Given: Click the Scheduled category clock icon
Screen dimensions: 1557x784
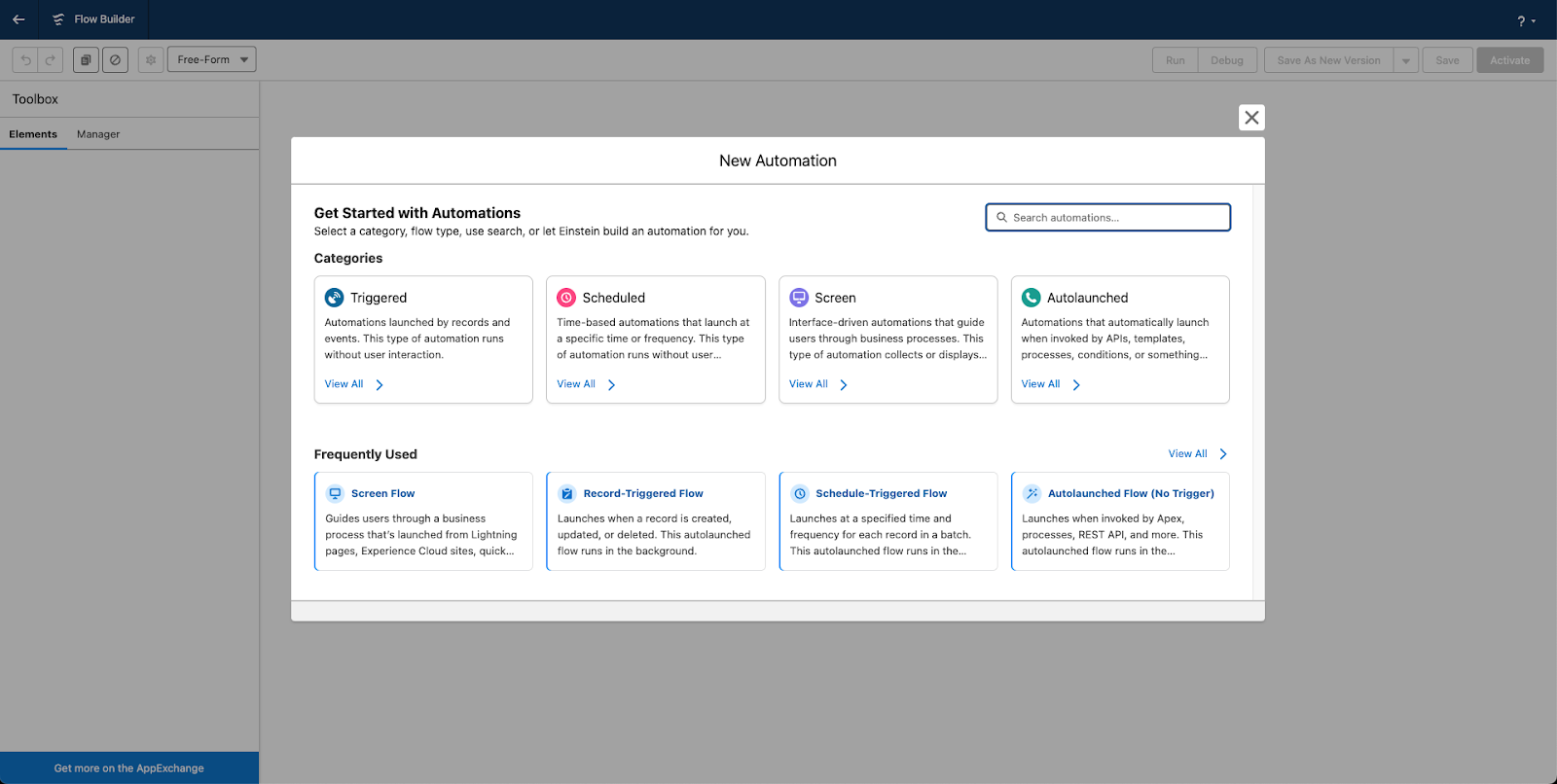Looking at the screenshot, I should (566, 298).
